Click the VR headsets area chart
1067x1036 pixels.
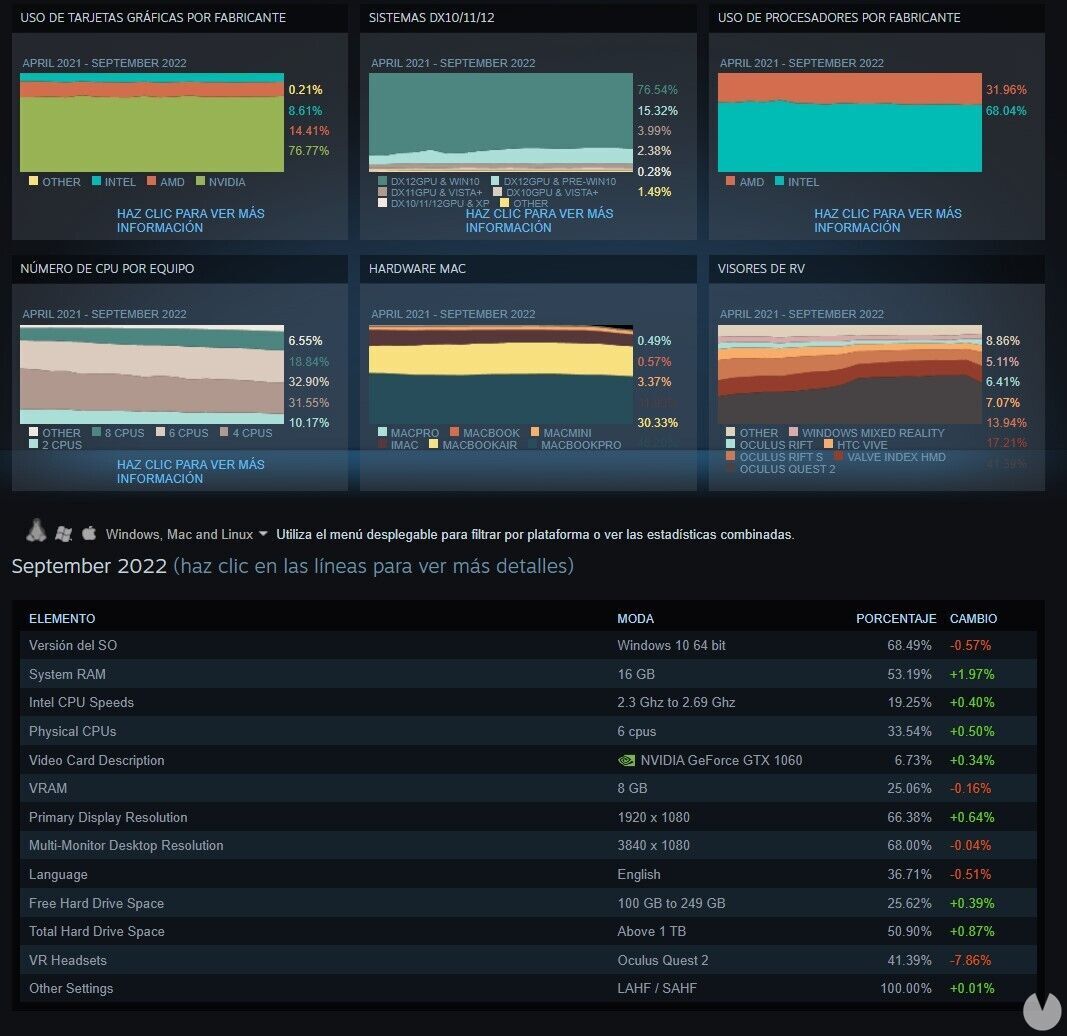(x=850, y=374)
